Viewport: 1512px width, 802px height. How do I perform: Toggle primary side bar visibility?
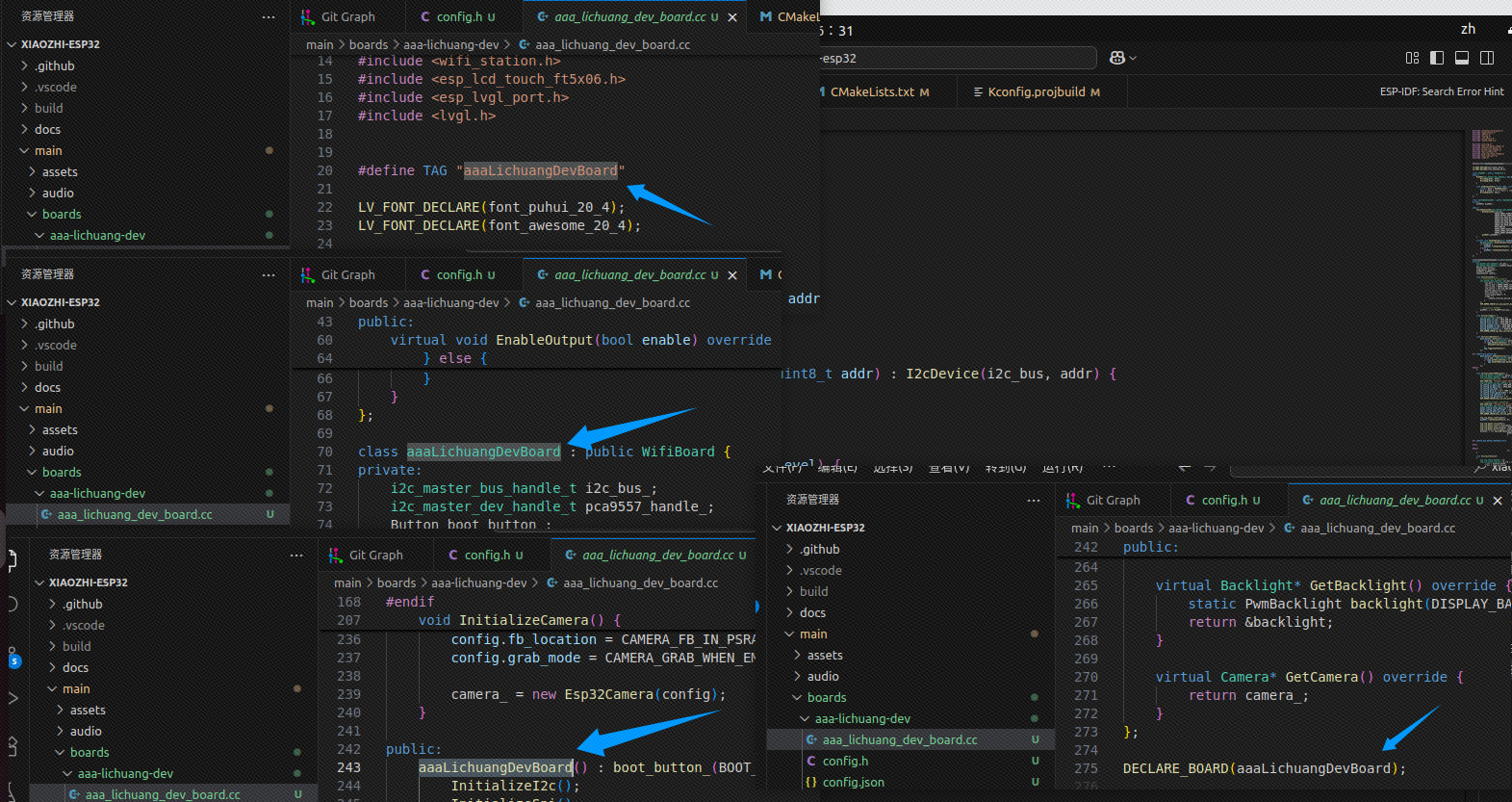pyautogui.click(x=1437, y=58)
